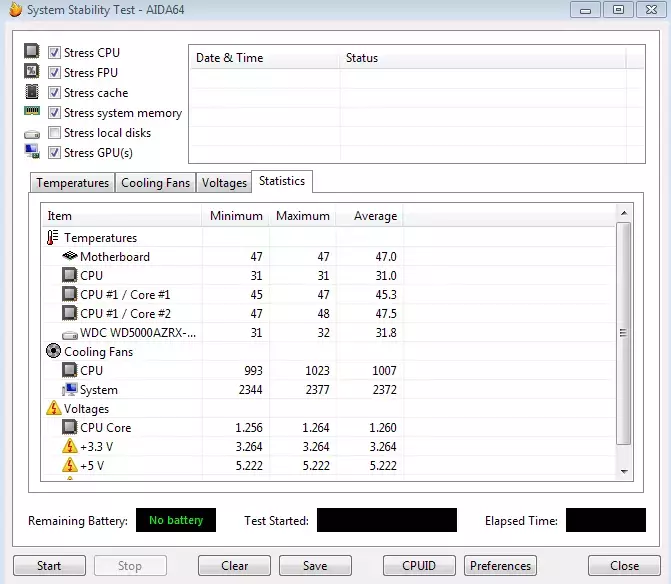Click the Date & Time column header
This screenshot has width=671, height=584.
[264, 58]
